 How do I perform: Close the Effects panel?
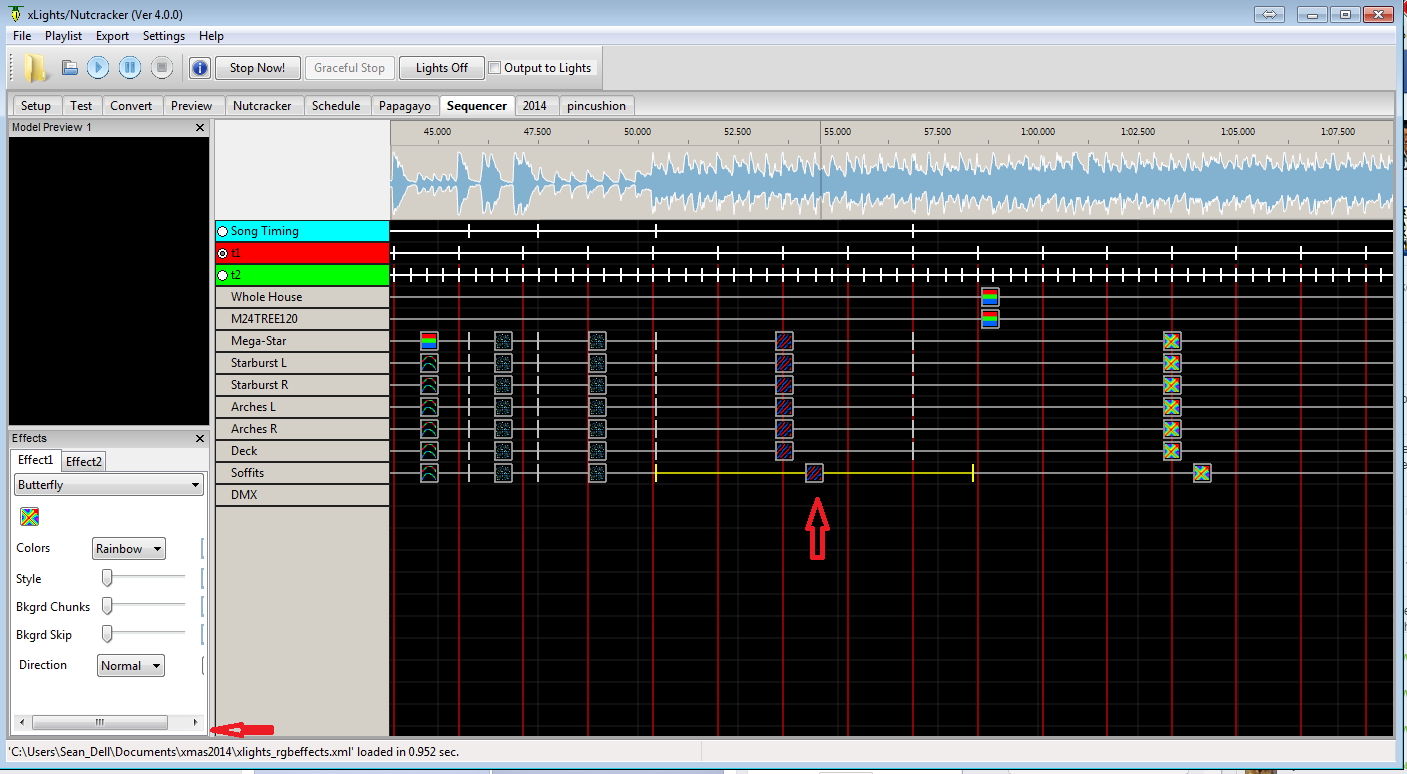[x=200, y=438]
